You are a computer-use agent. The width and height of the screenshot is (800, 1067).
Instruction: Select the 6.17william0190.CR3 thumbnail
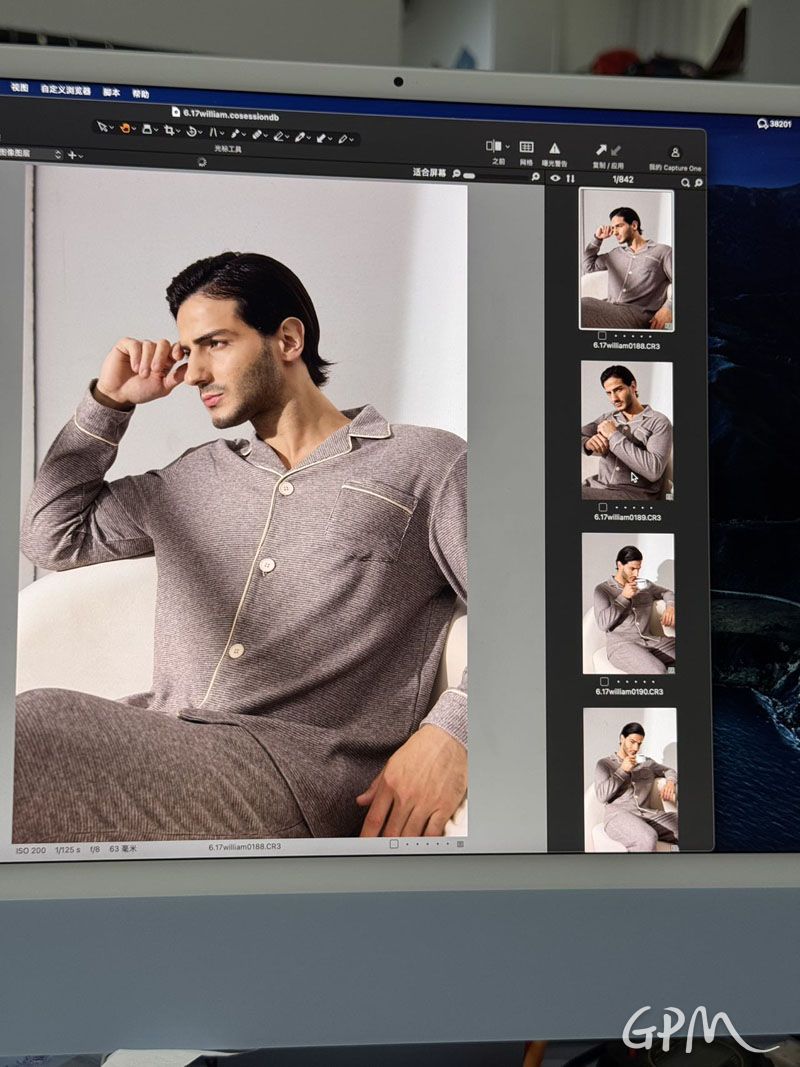(629, 604)
